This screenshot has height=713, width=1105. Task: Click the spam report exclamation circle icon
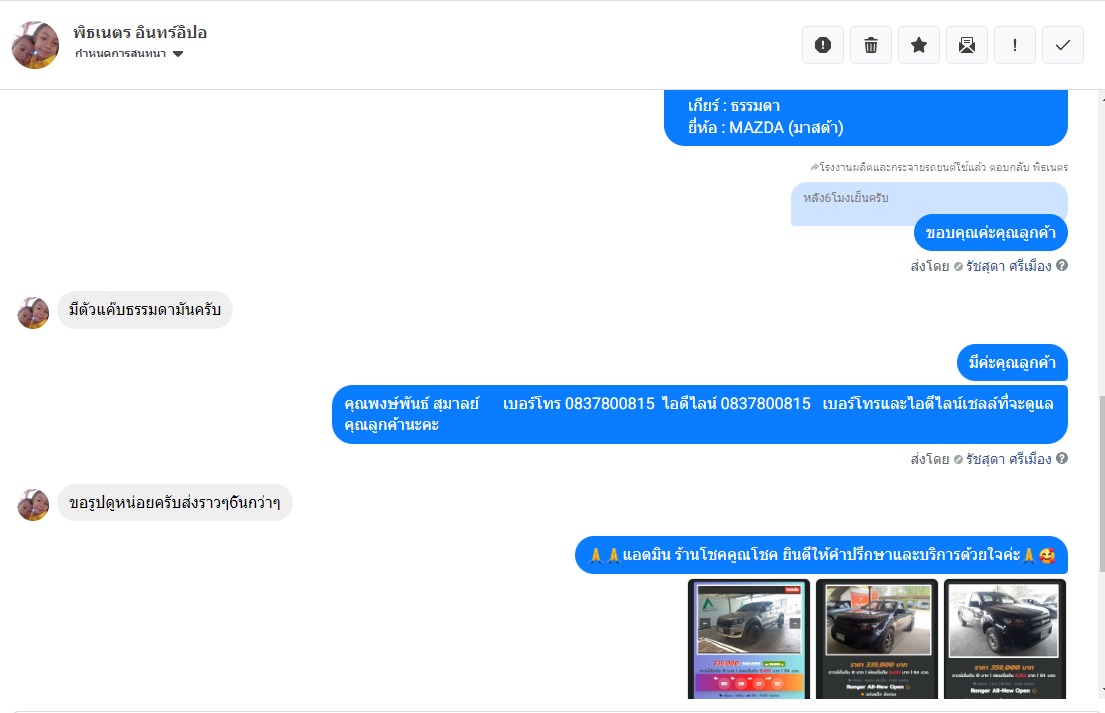tap(822, 45)
